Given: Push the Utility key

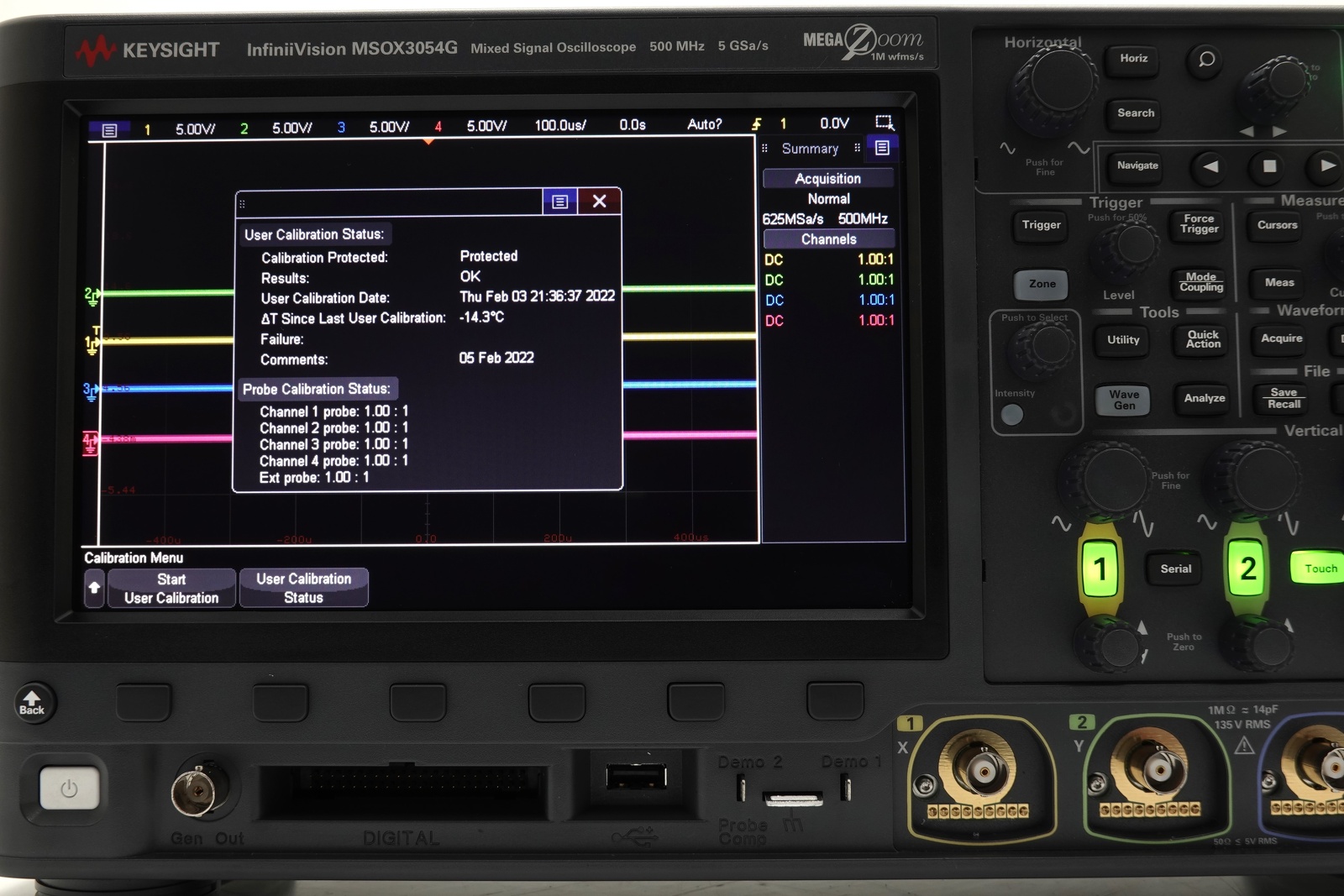Looking at the screenshot, I should pyautogui.click(x=1123, y=340).
